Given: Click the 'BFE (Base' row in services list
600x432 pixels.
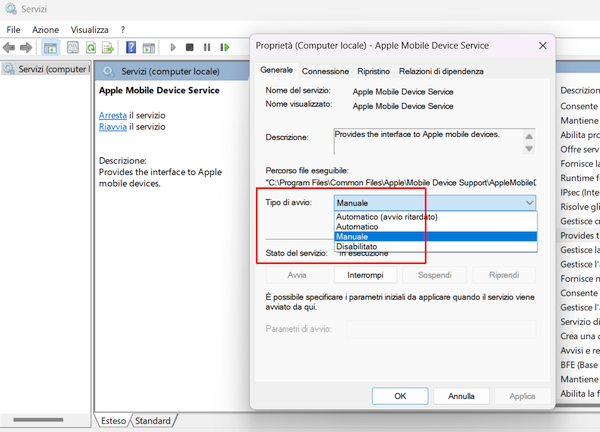Looking at the screenshot, I should [x=579, y=365].
